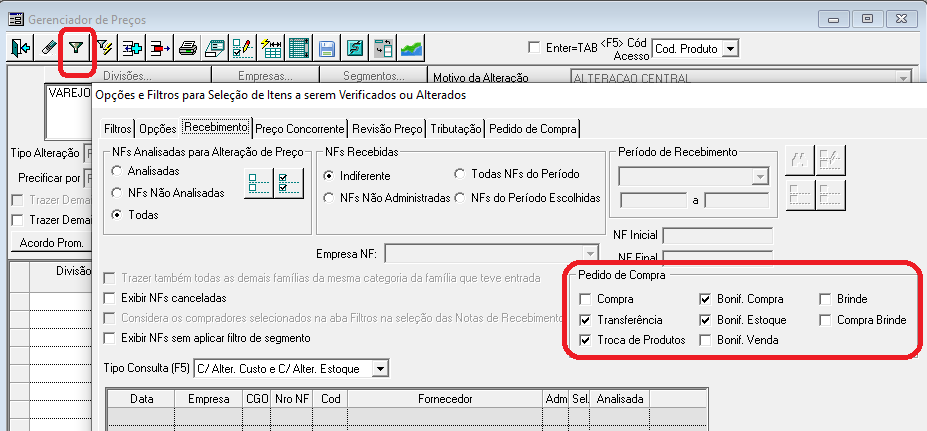The width and height of the screenshot is (927, 431).
Task: Click the unmark all NFs icon button
Action: coord(258,183)
